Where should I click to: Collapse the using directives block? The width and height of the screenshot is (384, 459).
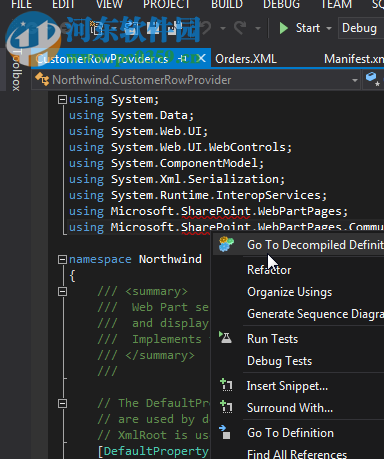click(x=62, y=99)
